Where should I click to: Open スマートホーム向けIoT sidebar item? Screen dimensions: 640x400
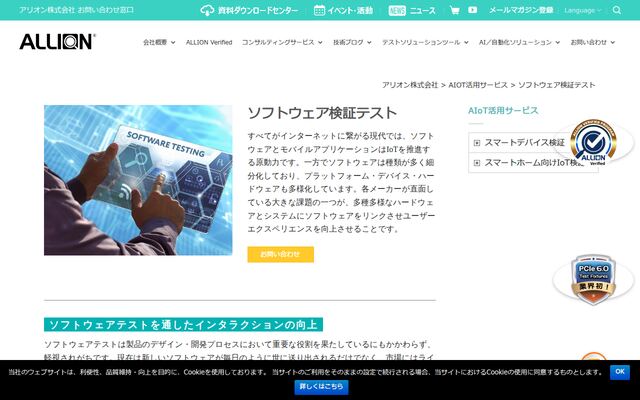click(534, 163)
